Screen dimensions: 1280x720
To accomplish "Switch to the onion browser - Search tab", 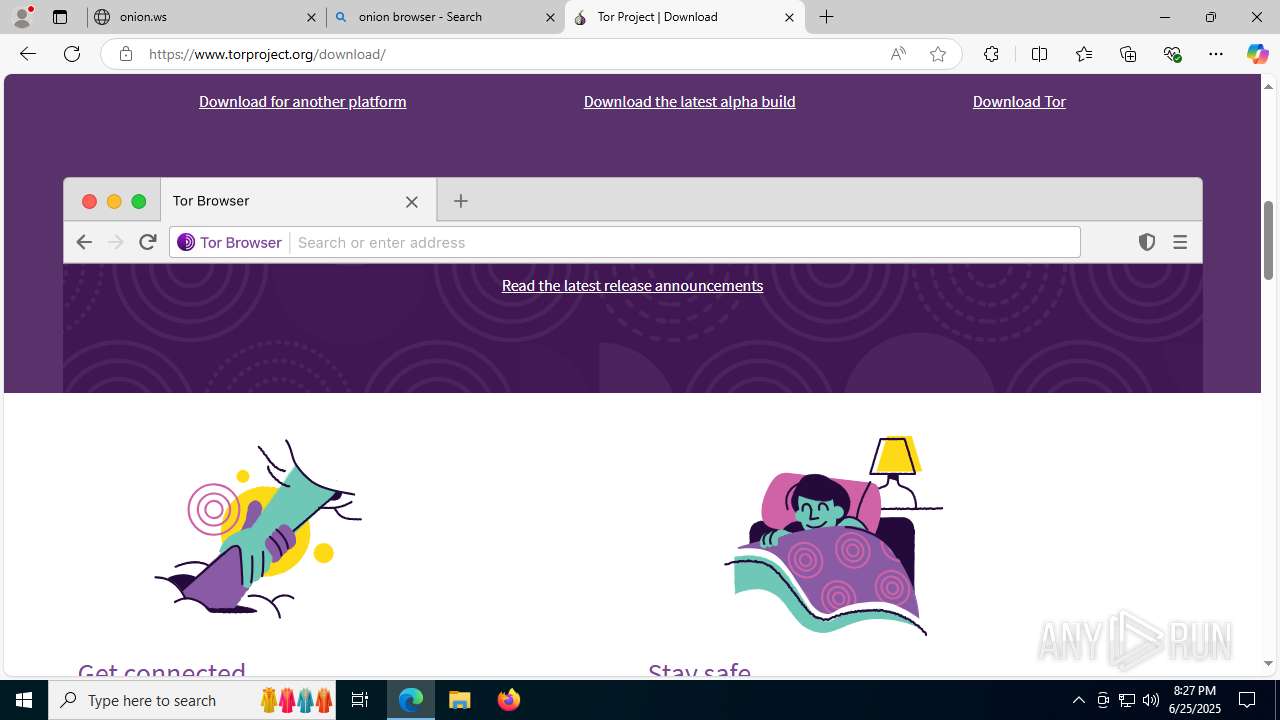I will 445,17.
